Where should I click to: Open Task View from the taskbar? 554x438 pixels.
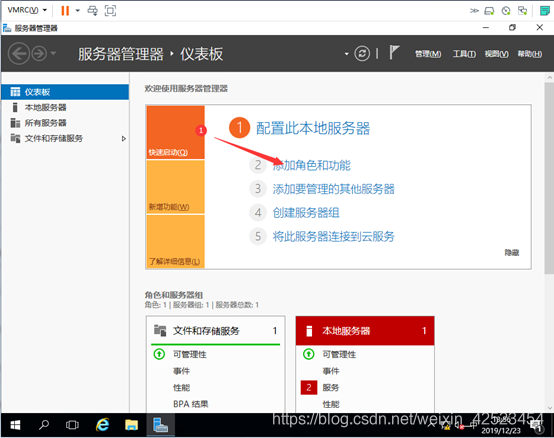coord(72,425)
